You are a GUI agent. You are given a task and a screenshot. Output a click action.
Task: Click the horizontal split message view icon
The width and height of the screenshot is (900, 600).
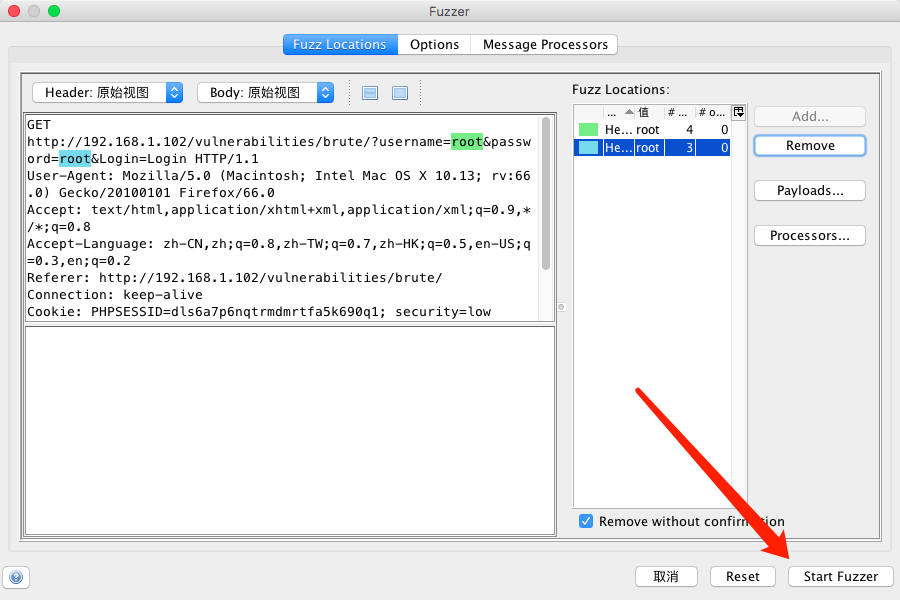(x=370, y=92)
